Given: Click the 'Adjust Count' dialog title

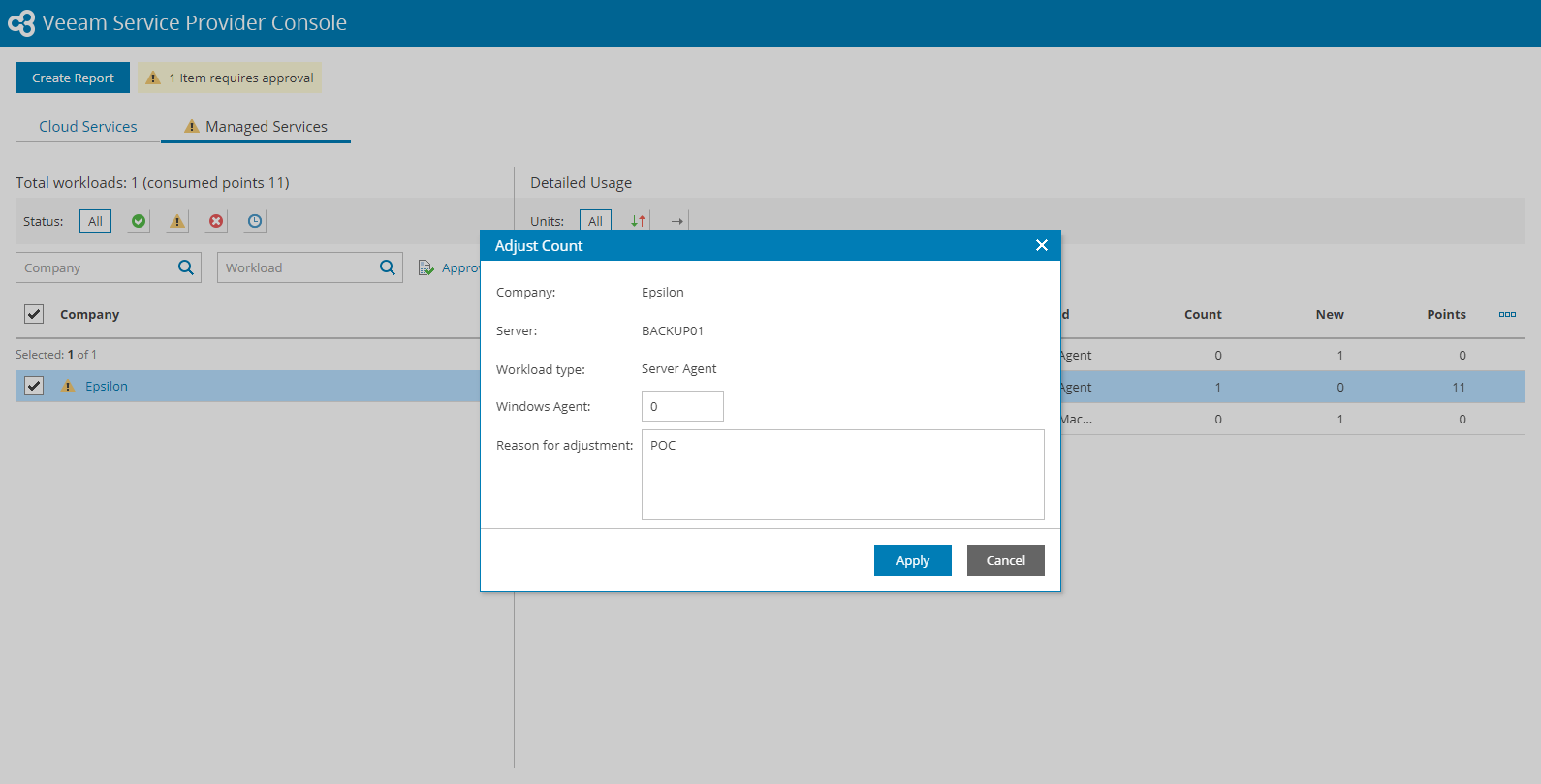Looking at the screenshot, I should (539, 246).
